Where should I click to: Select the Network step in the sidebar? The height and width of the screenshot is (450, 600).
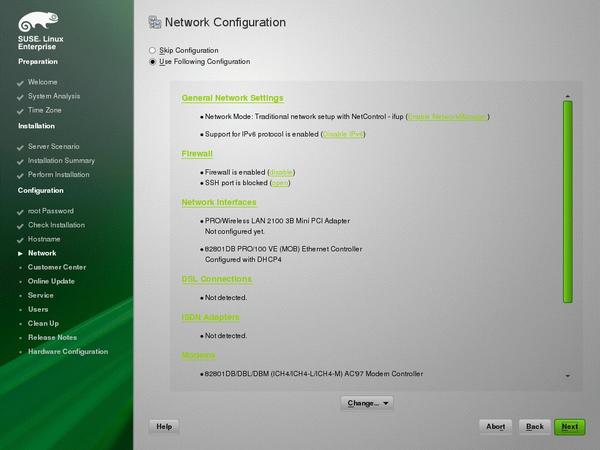click(42, 253)
